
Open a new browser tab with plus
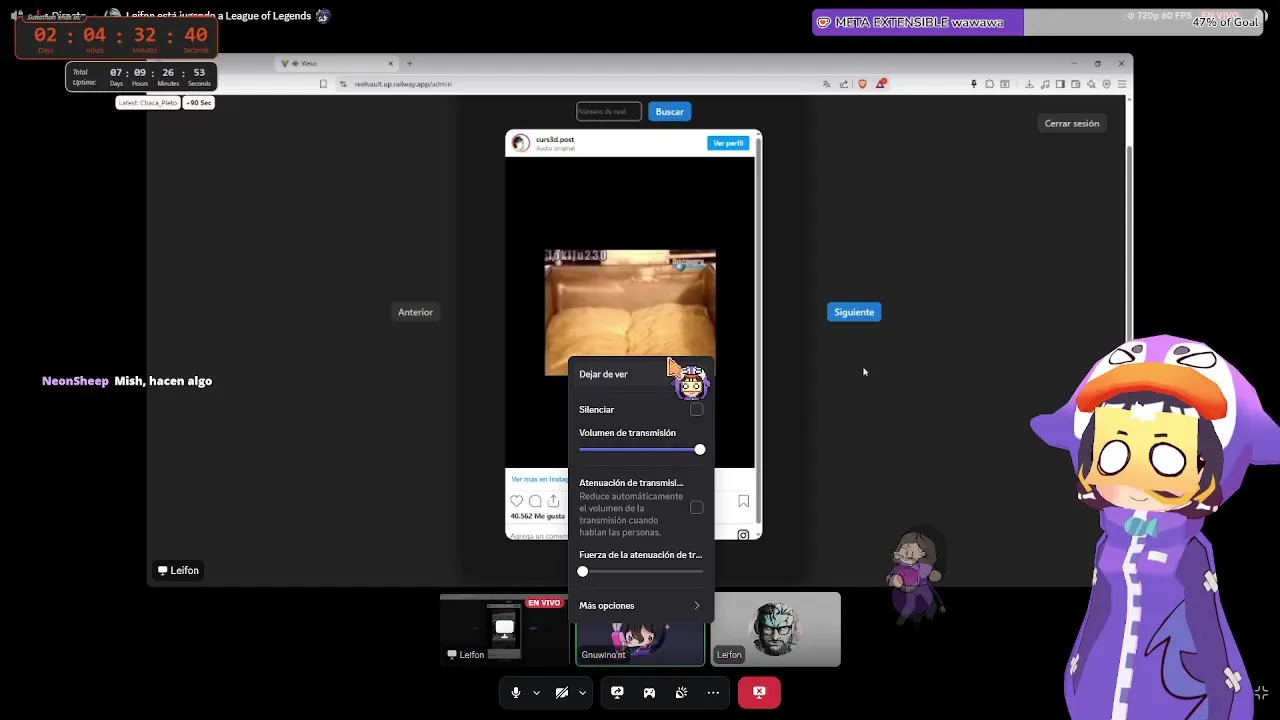[409, 63]
